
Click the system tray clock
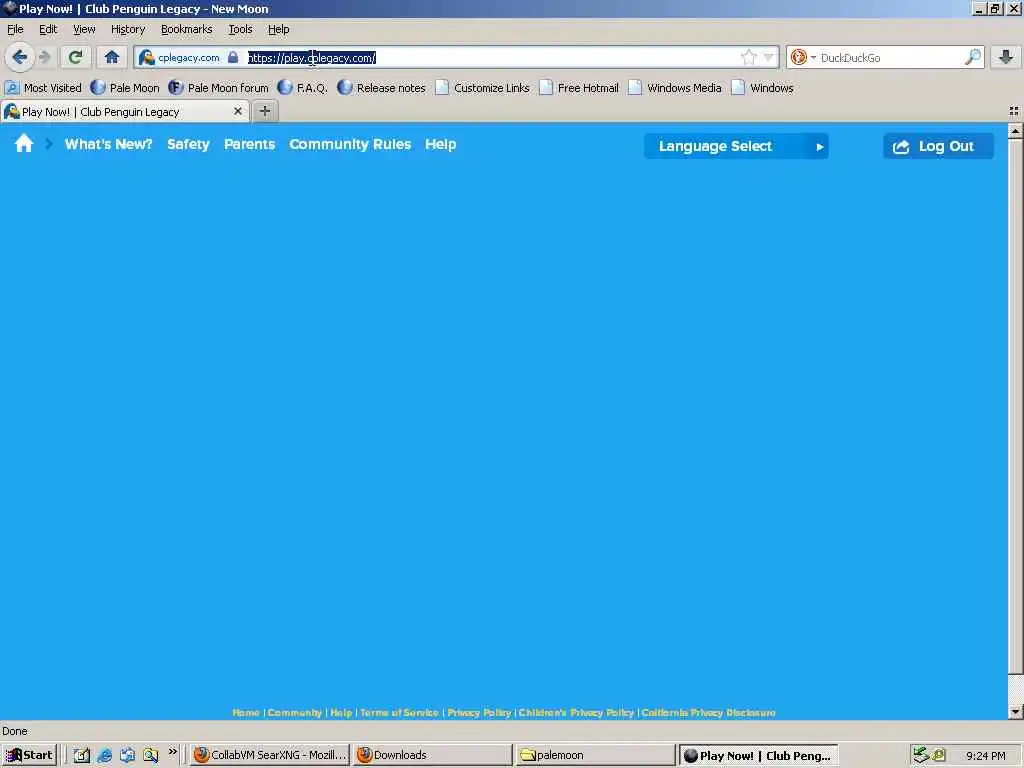985,756
